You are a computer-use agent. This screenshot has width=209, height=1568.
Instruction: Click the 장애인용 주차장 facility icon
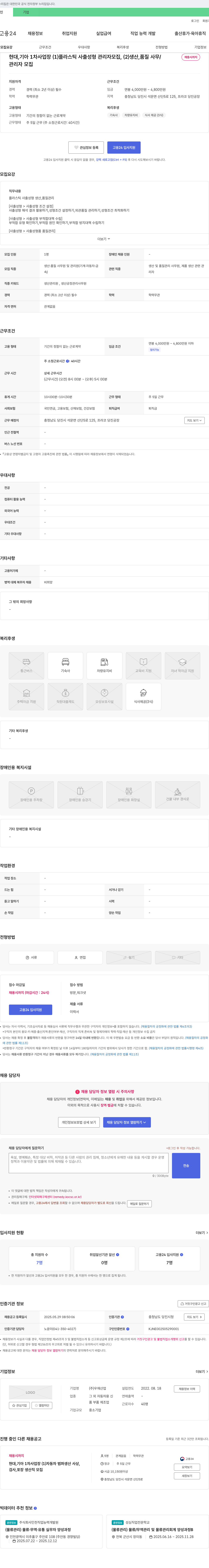point(31,795)
